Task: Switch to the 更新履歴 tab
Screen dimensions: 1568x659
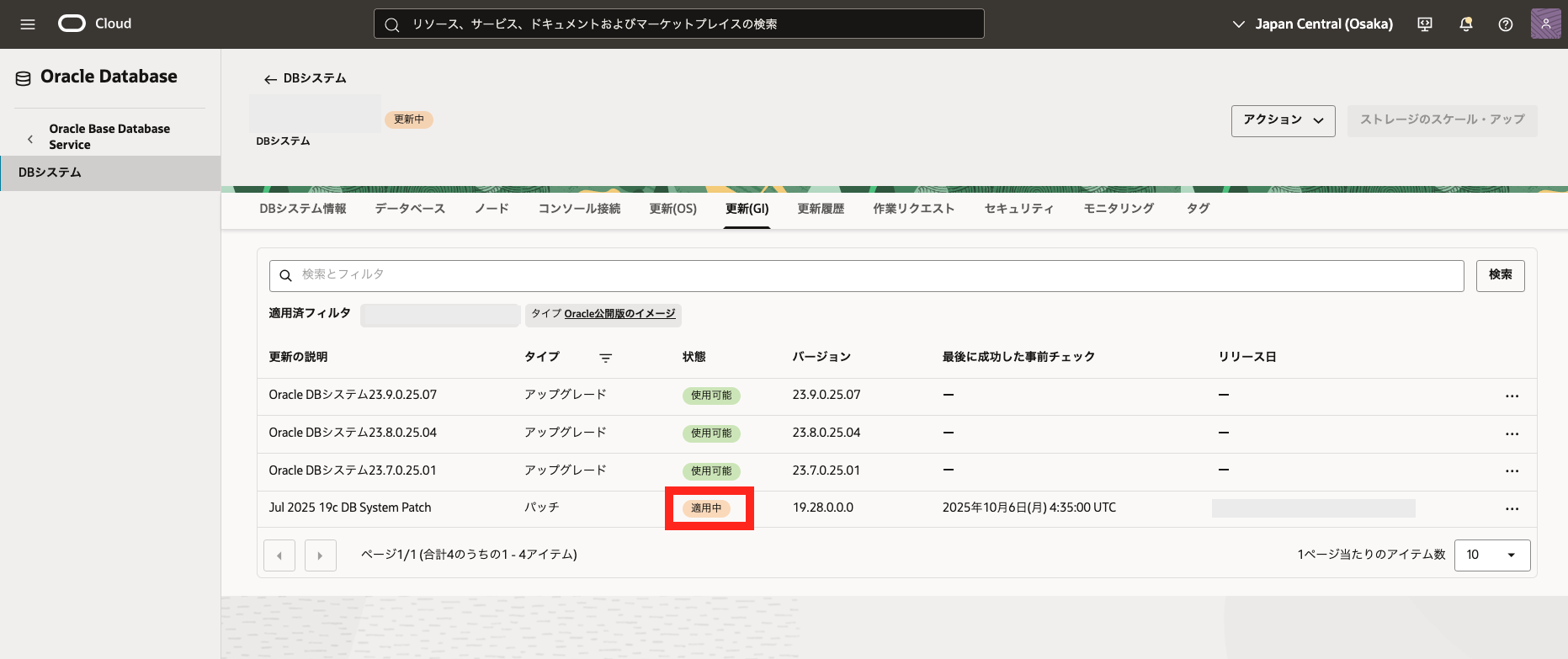Action: 821,209
